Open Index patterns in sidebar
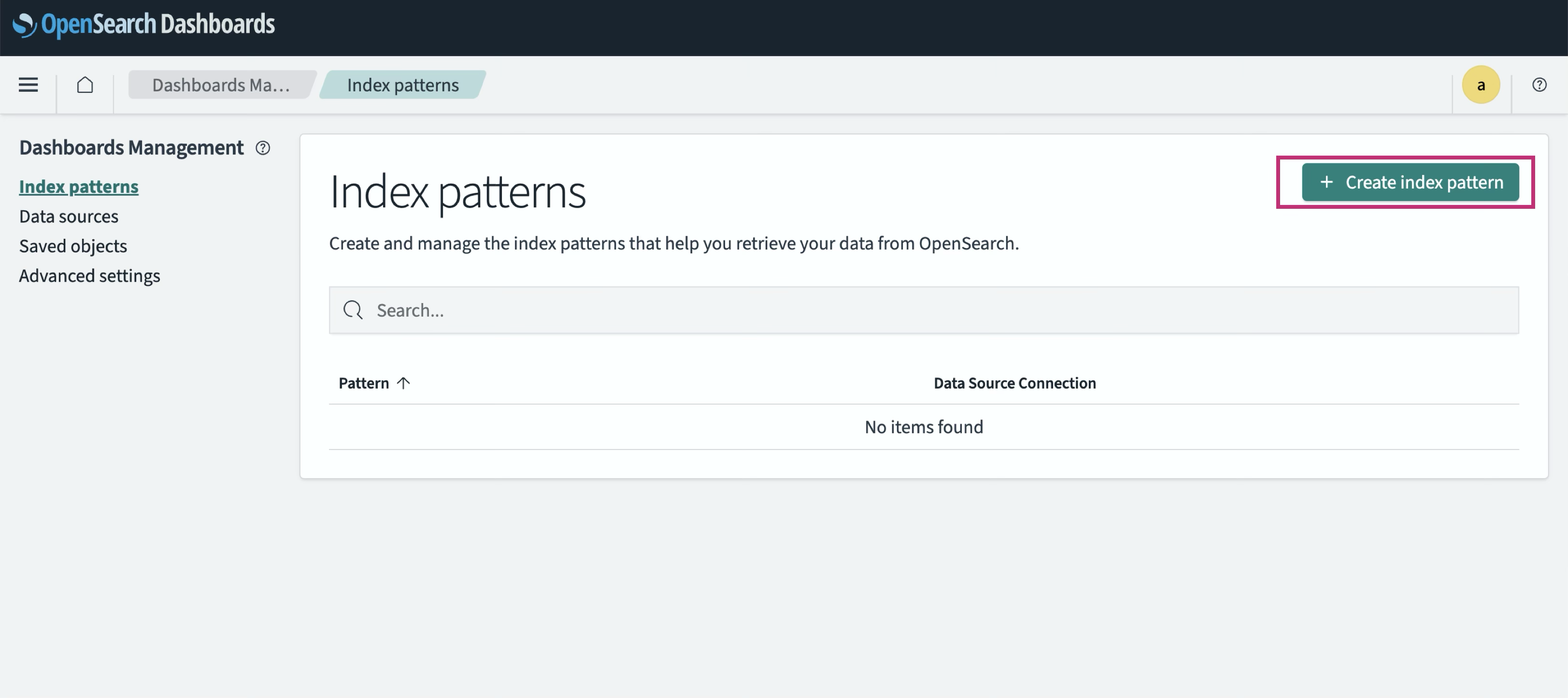The width and height of the screenshot is (1568, 698). (79, 187)
